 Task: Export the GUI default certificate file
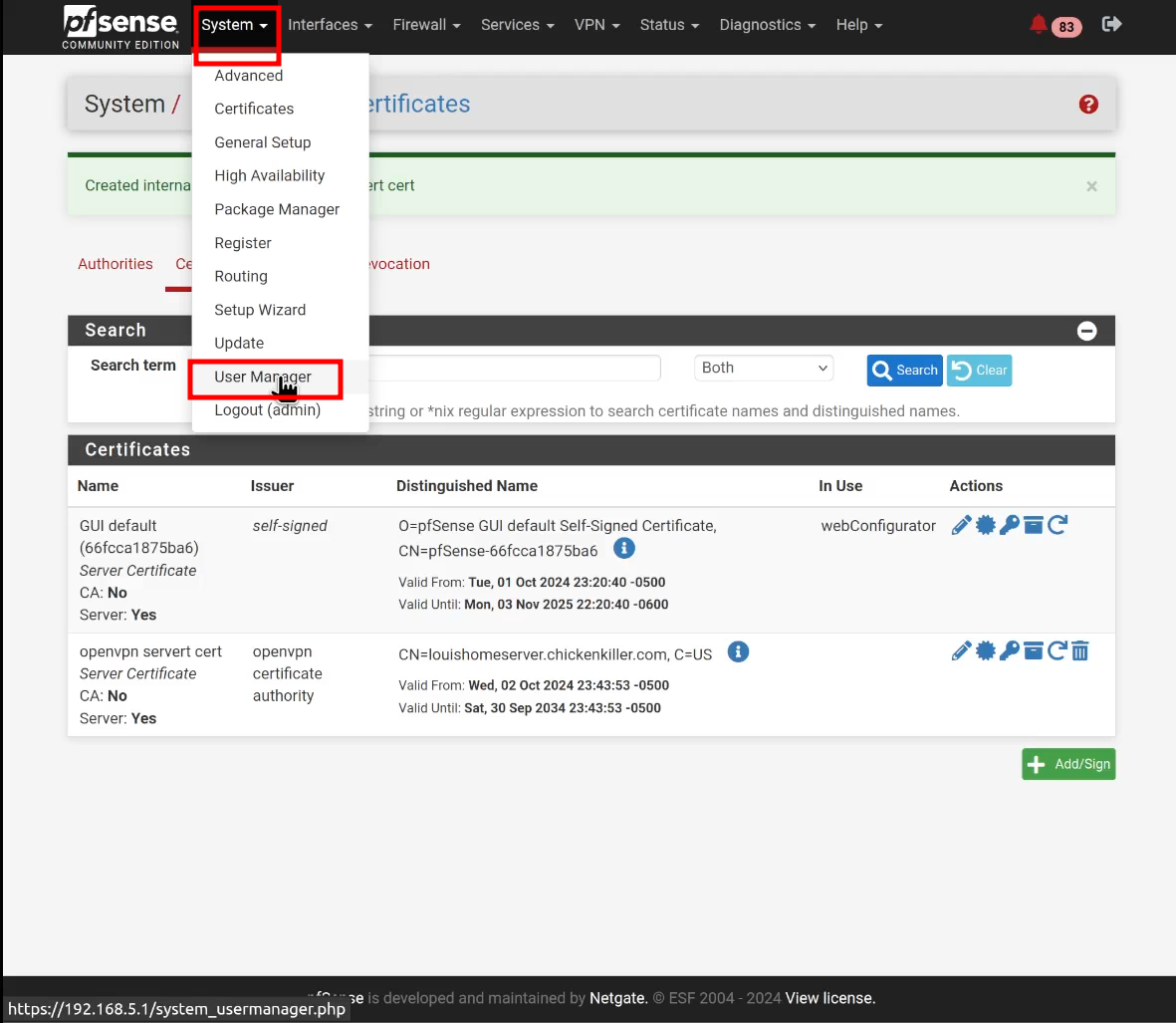click(986, 525)
